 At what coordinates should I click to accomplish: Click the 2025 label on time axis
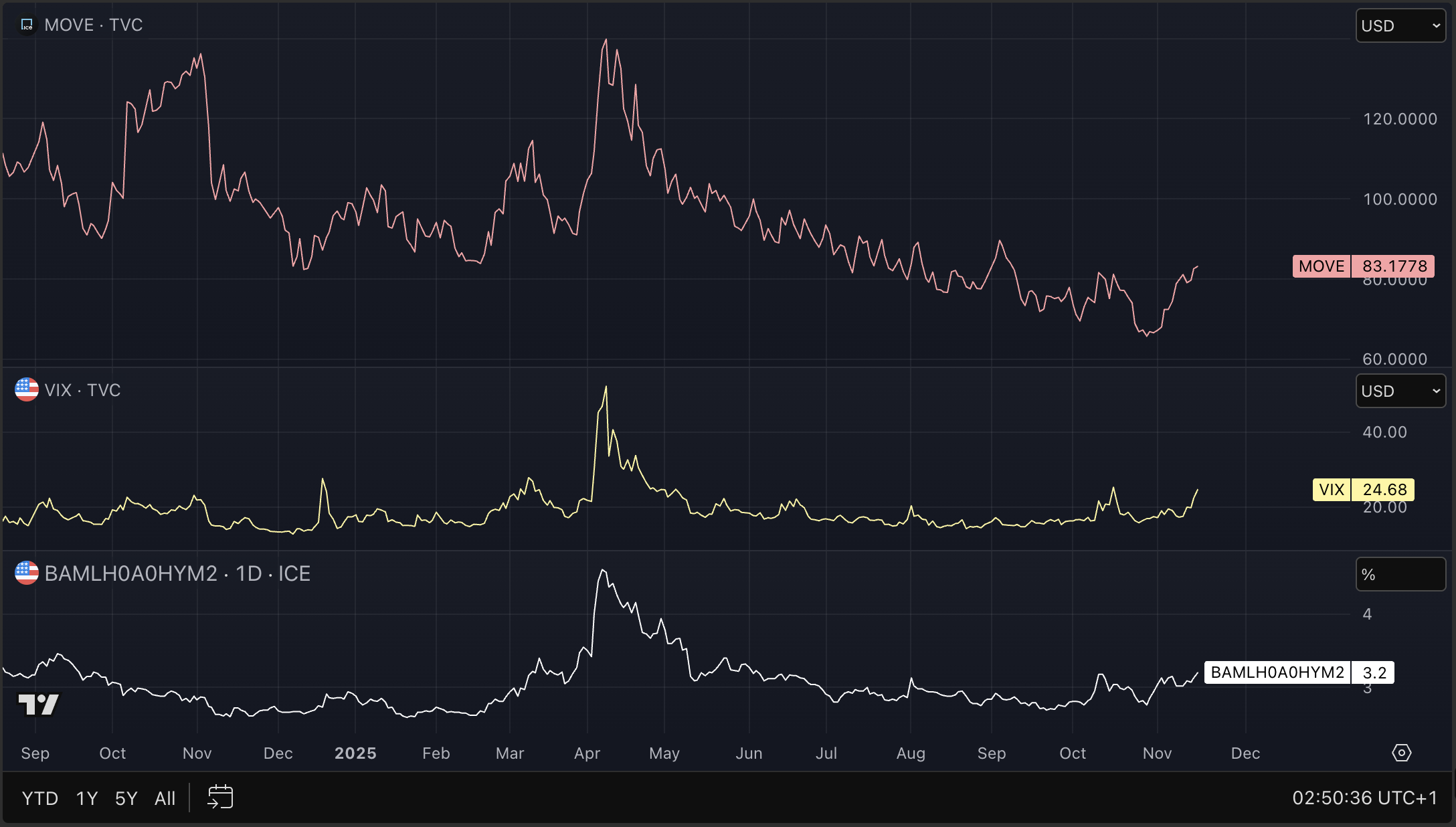click(x=355, y=753)
